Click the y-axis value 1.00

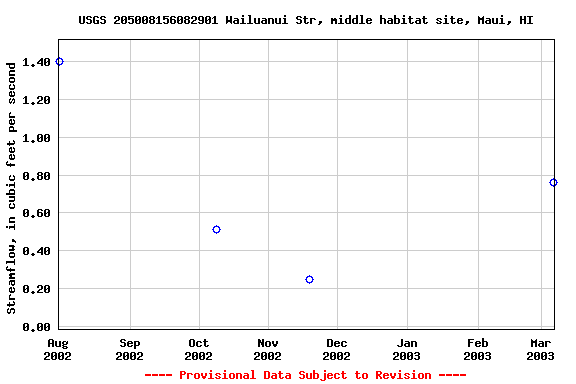(x=36, y=138)
